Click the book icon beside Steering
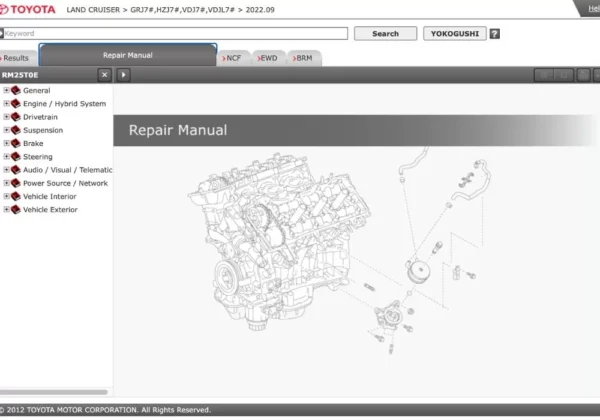This screenshot has width=600, height=420. click(x=15, y=157)
